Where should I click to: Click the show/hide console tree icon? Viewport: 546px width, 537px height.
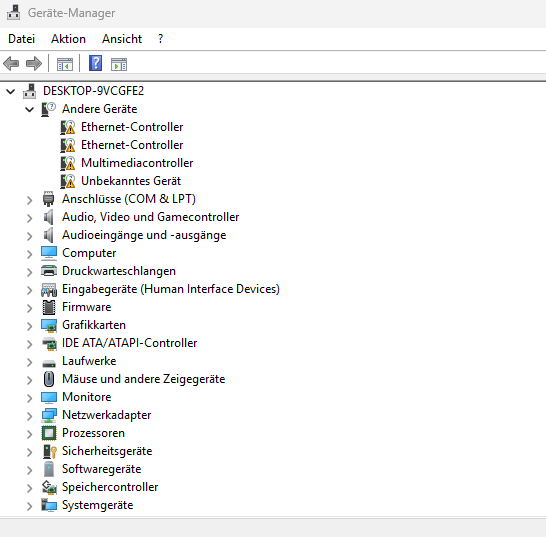click(65, 64)
